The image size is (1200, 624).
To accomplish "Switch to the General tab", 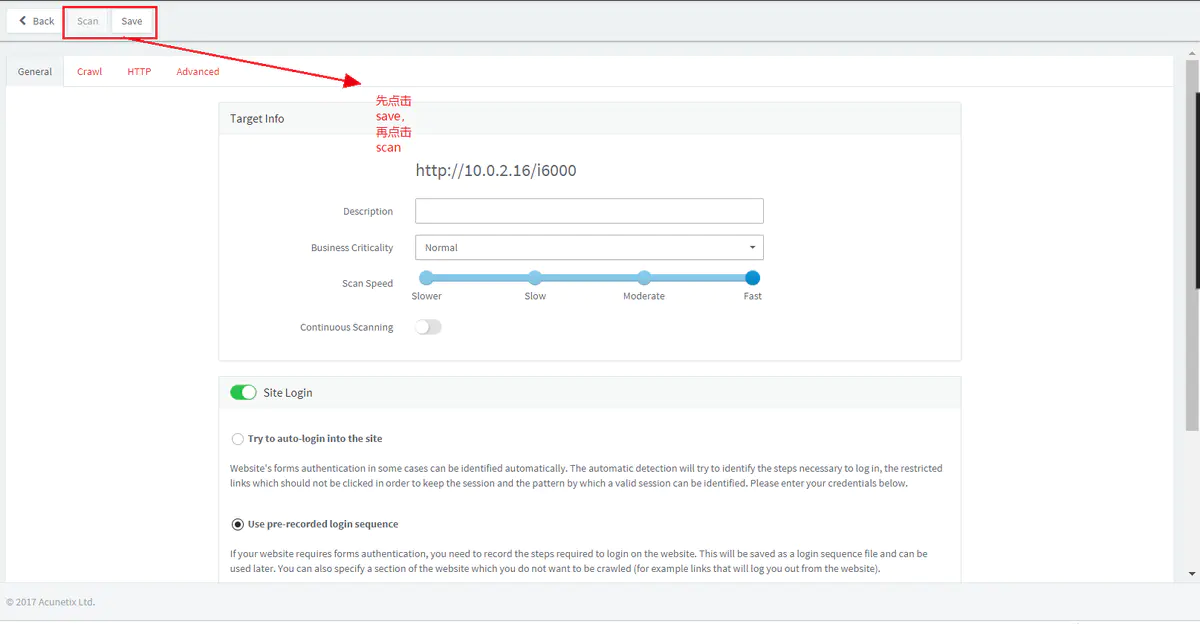I will (35, 72).
